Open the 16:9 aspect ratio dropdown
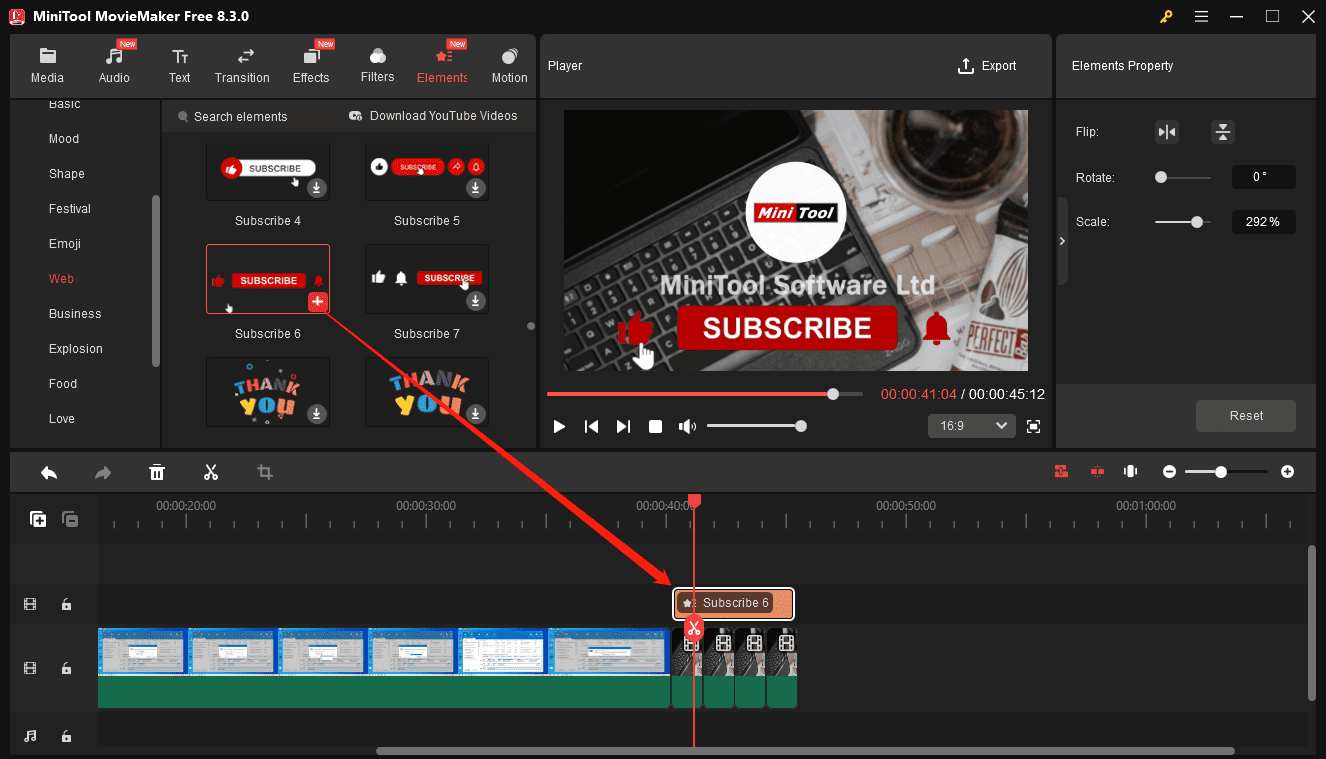The image size is (1326, 759). (x=972, y=426)
